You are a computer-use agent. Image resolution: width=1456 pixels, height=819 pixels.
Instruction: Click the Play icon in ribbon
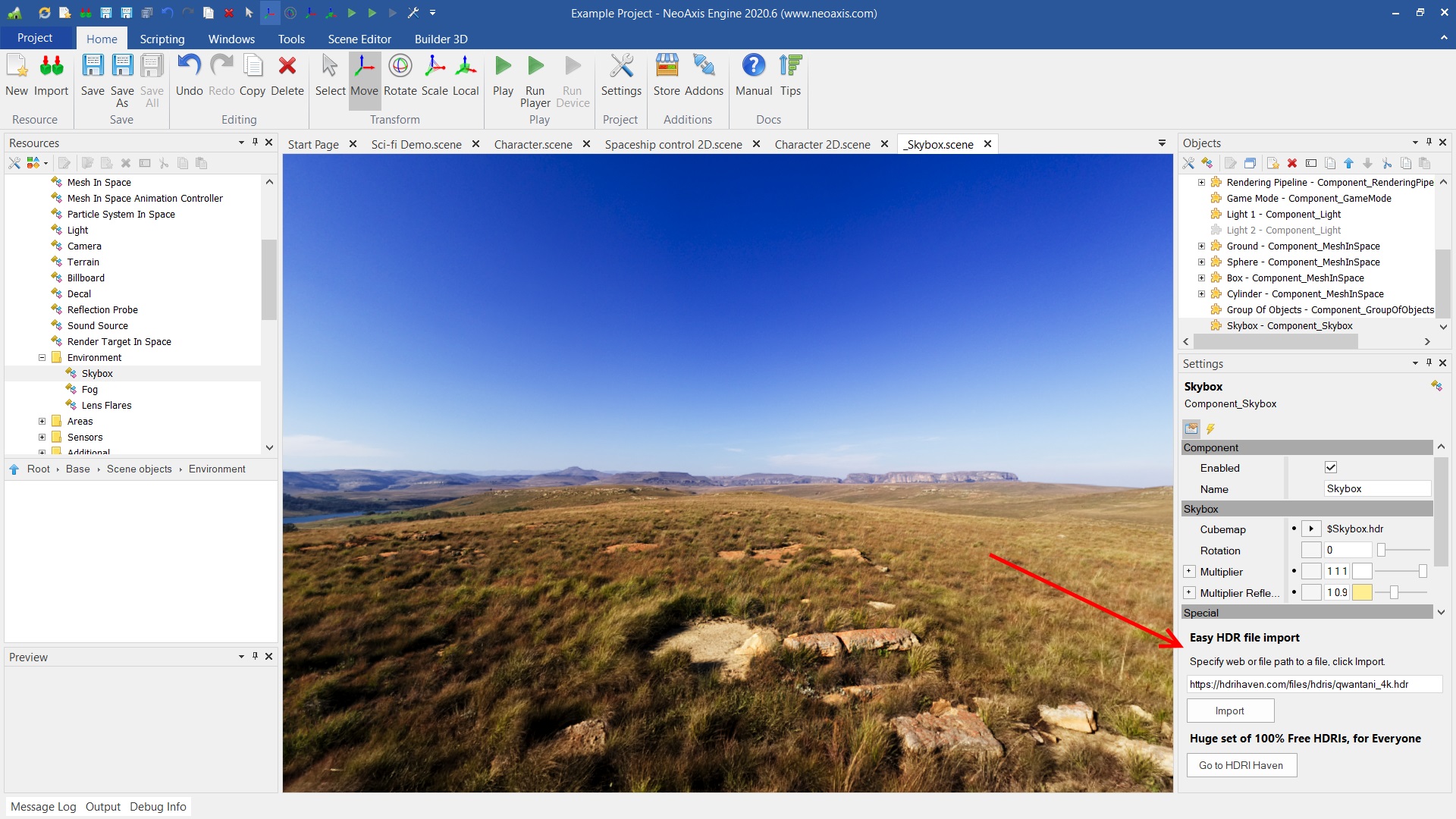tap(503, 67)
